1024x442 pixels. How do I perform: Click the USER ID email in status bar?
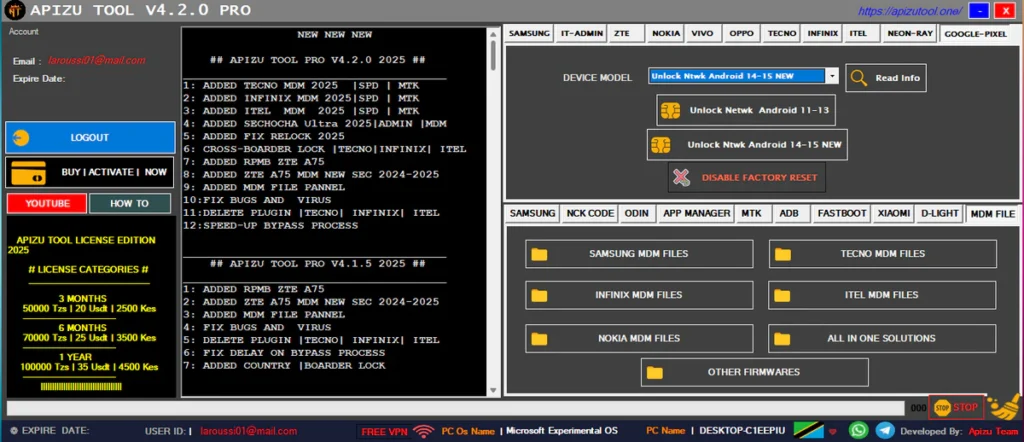(x=248, y=432)
